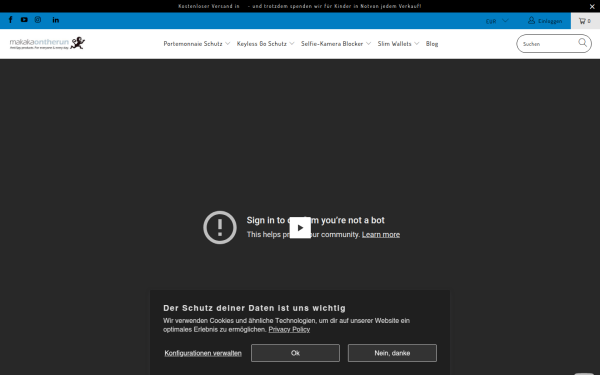Play the video with the play button
The width and height of the screenshot is (600, 375).
[x=300, y=228]
